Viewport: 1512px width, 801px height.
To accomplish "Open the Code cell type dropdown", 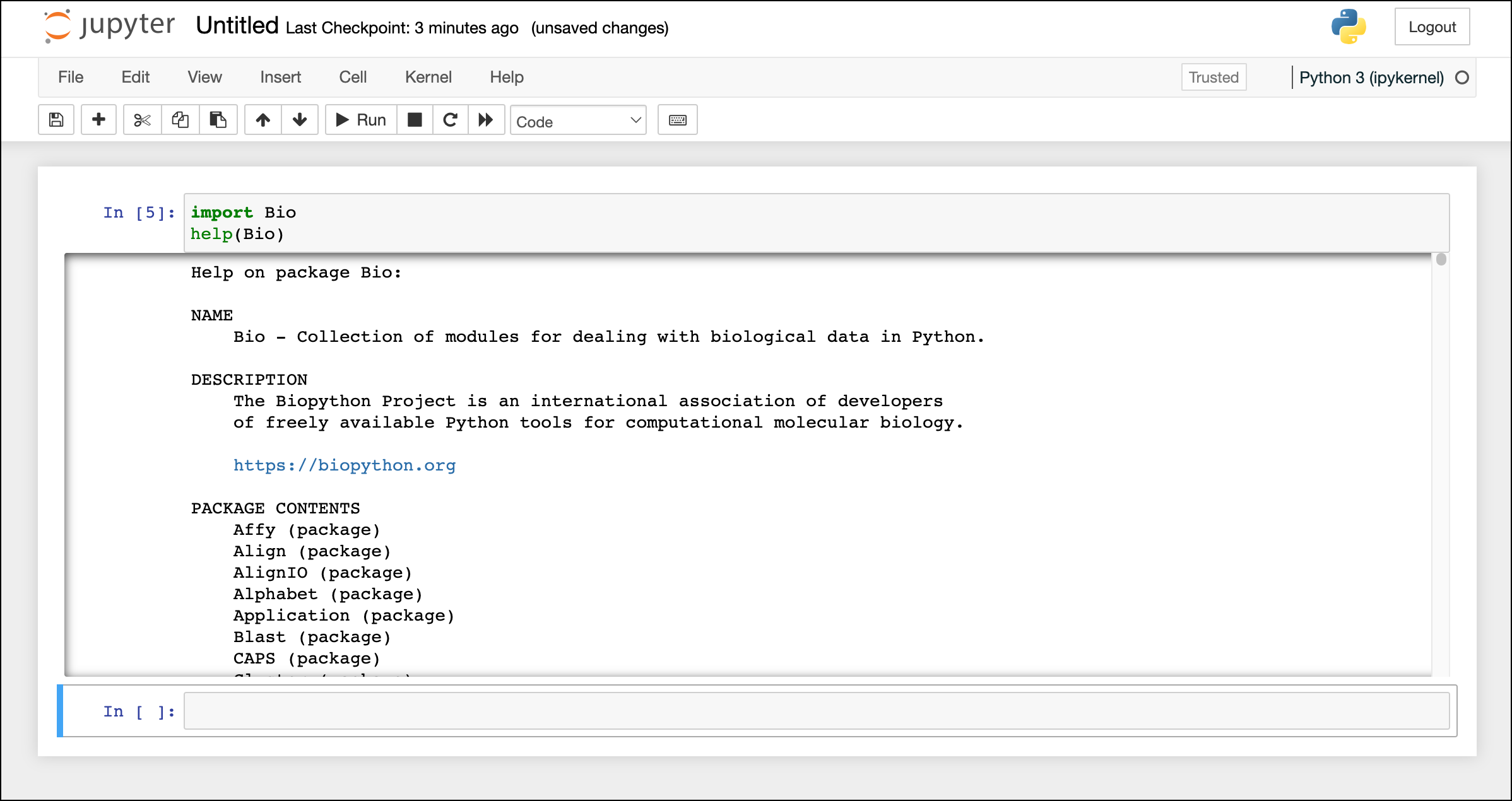I will point(578,121).
